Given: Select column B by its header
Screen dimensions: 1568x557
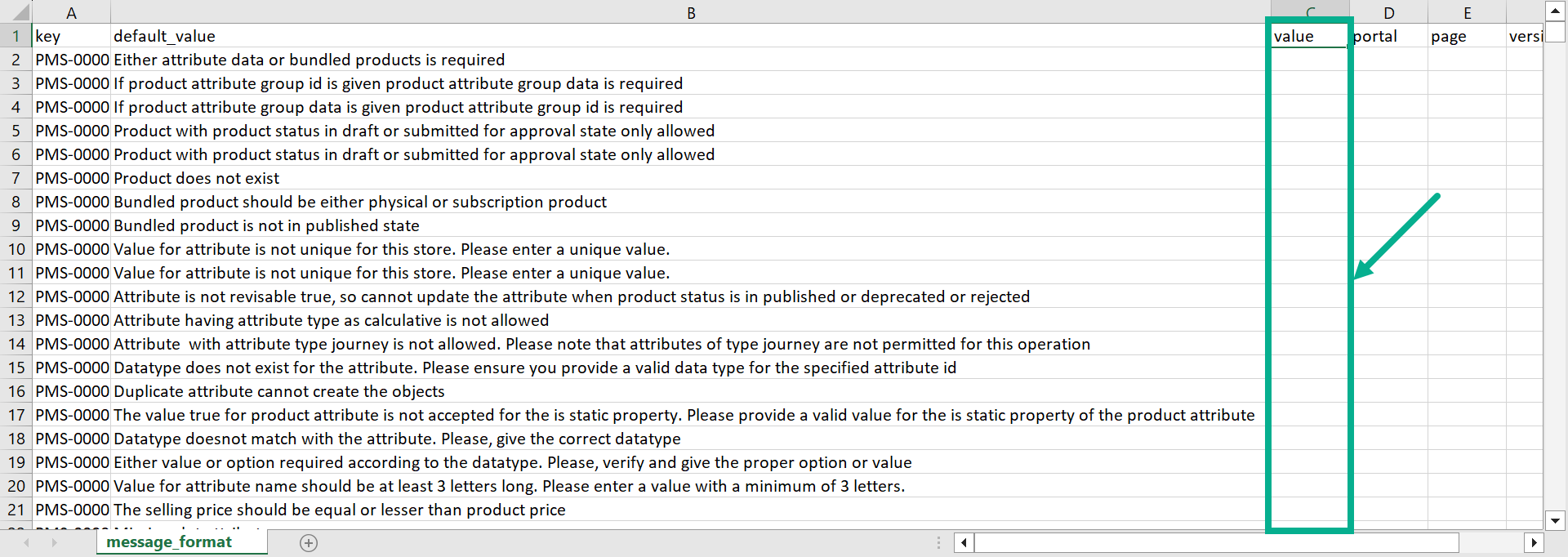Looking at the screenshot, I should click(x=691, y=13).
